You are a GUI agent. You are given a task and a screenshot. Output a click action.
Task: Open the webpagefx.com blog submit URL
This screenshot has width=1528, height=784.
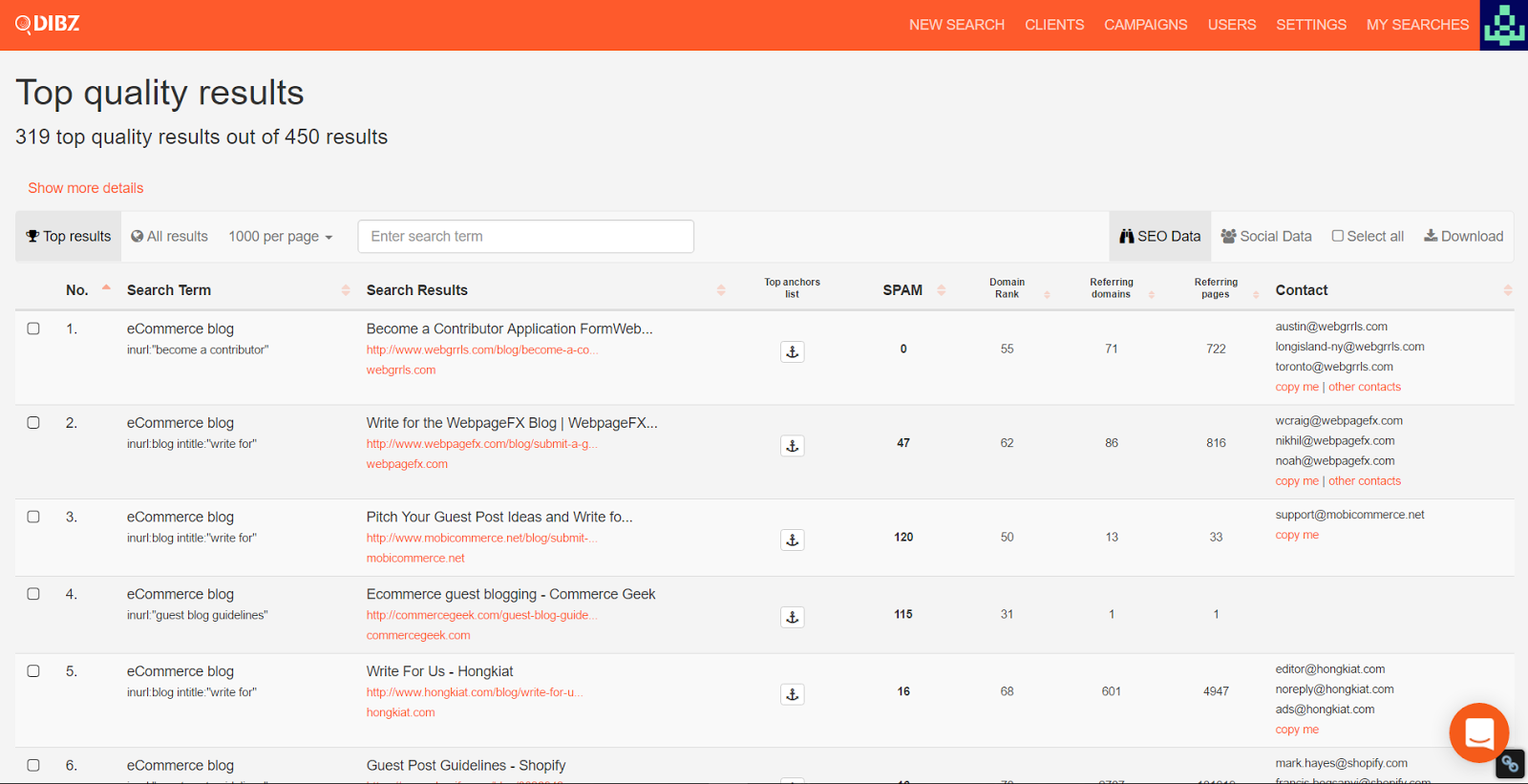tap(482, 444)
